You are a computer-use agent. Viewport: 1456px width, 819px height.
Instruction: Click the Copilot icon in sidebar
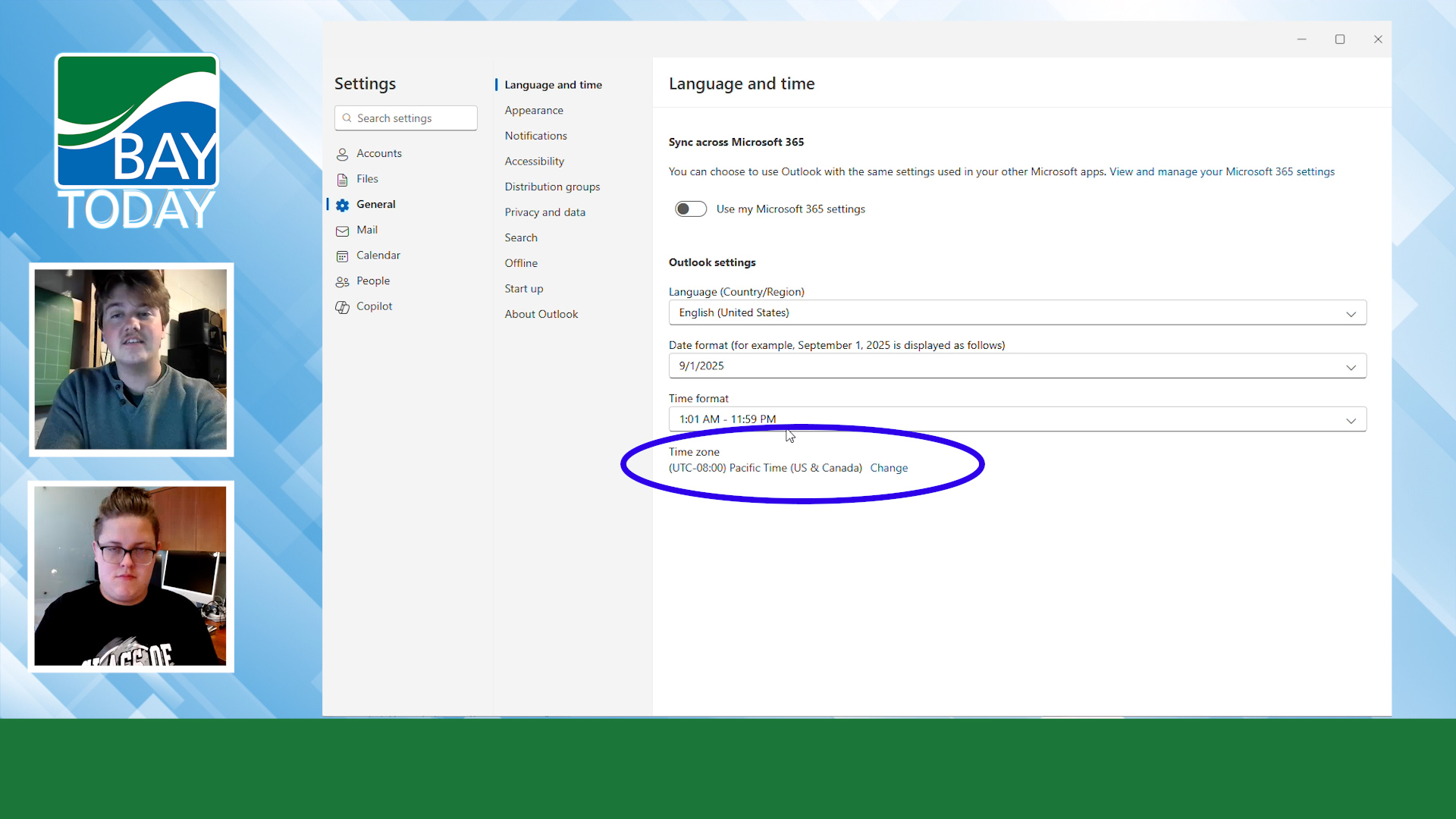[342, 307]
